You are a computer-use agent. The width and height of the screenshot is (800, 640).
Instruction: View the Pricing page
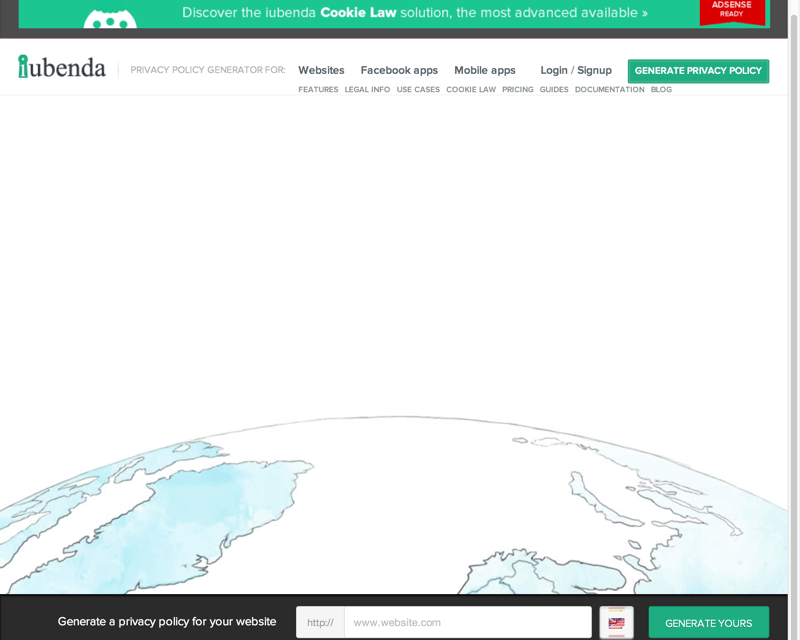pyautogui.click(x=518, y=89)
